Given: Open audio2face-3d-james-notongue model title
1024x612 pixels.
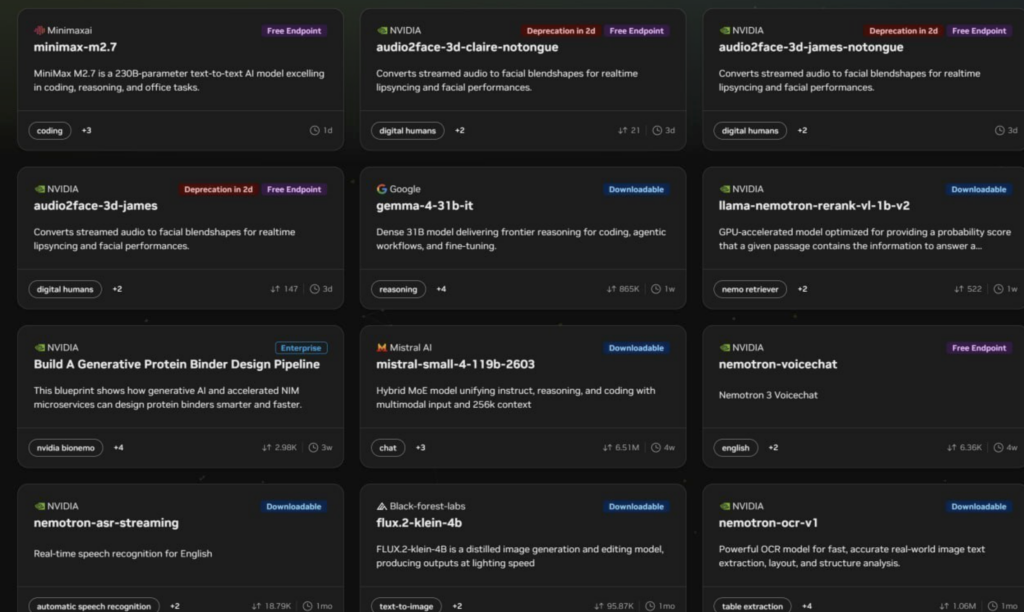Looking at the screenshot, I should point(810,47).
